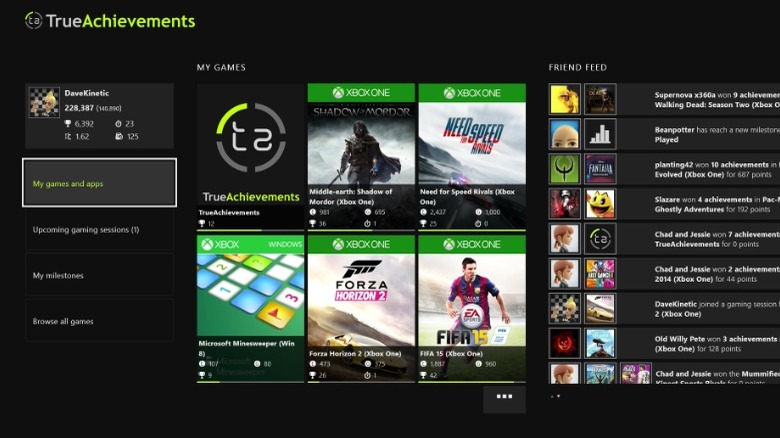
Task: Open Middle-earth: Shadow of Mordor game tile
Action: [x=361, y=157]
